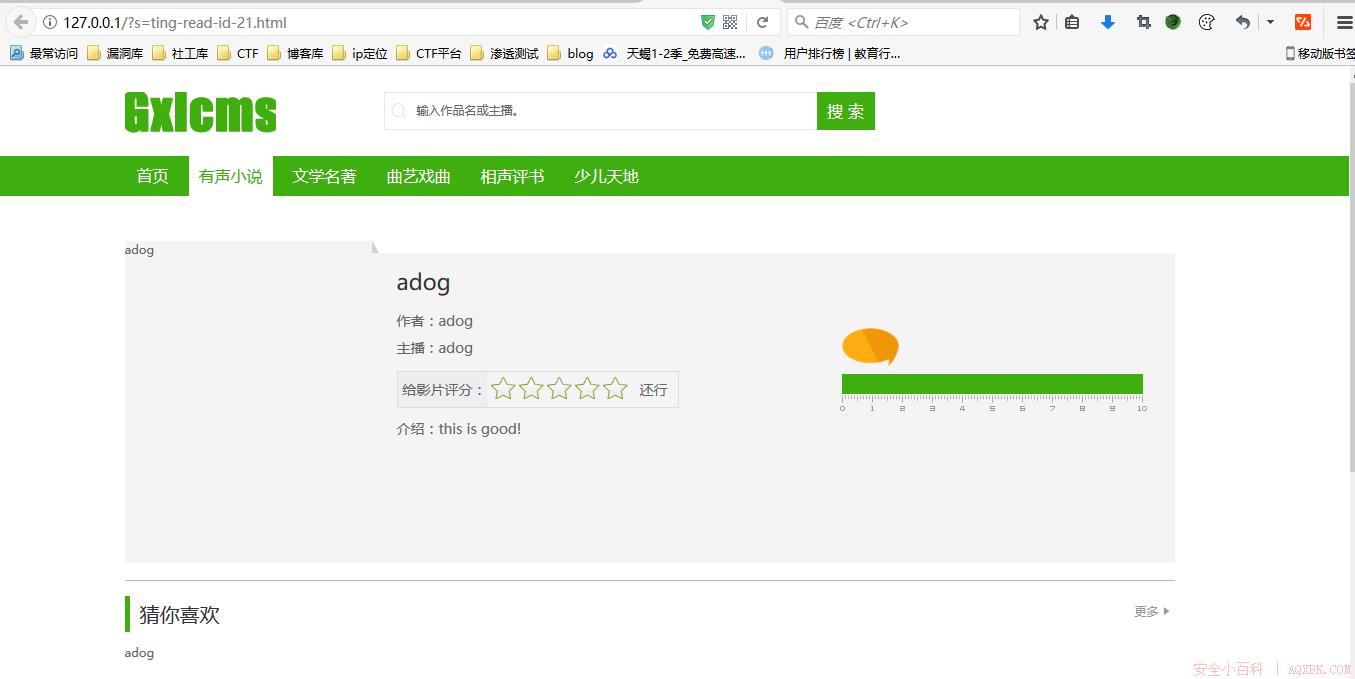The image size is (1355, 679).
Task: Focus the Baidu search field
Action: [903, 22]
